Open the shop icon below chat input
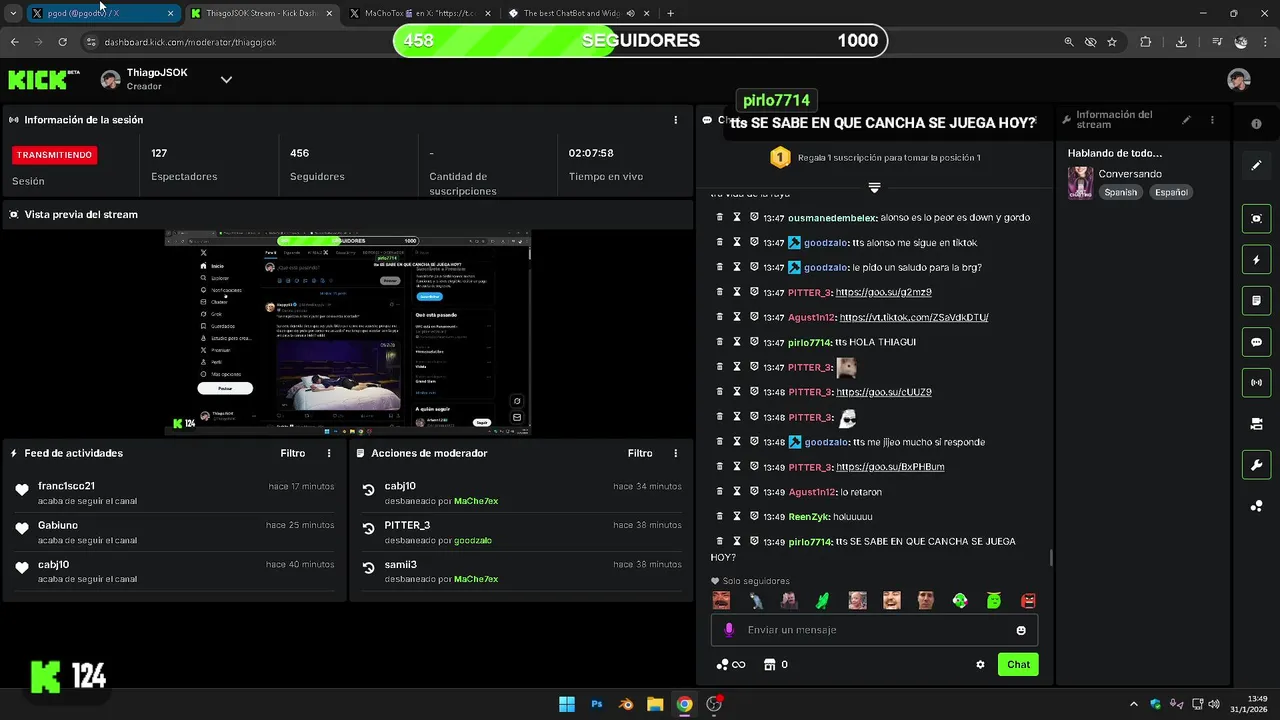This screenshot has width=1280, height=720. (769, 664)
